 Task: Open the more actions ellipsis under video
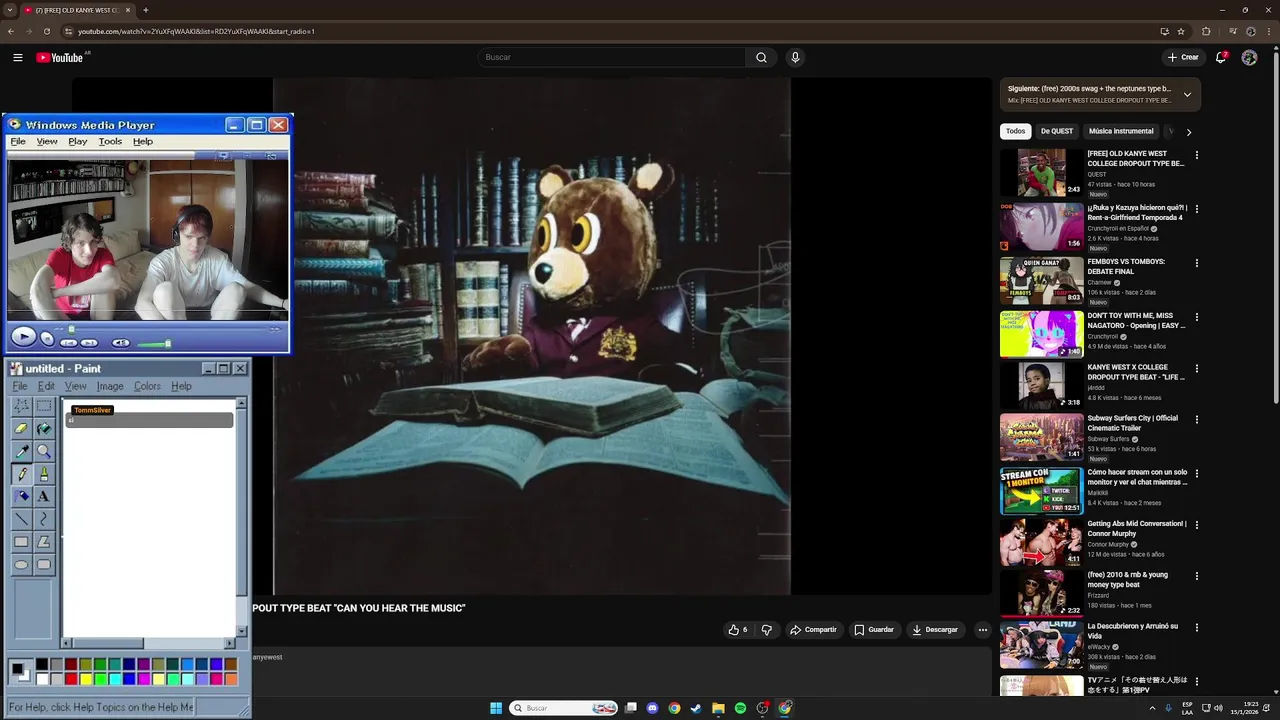click(983, 630)
